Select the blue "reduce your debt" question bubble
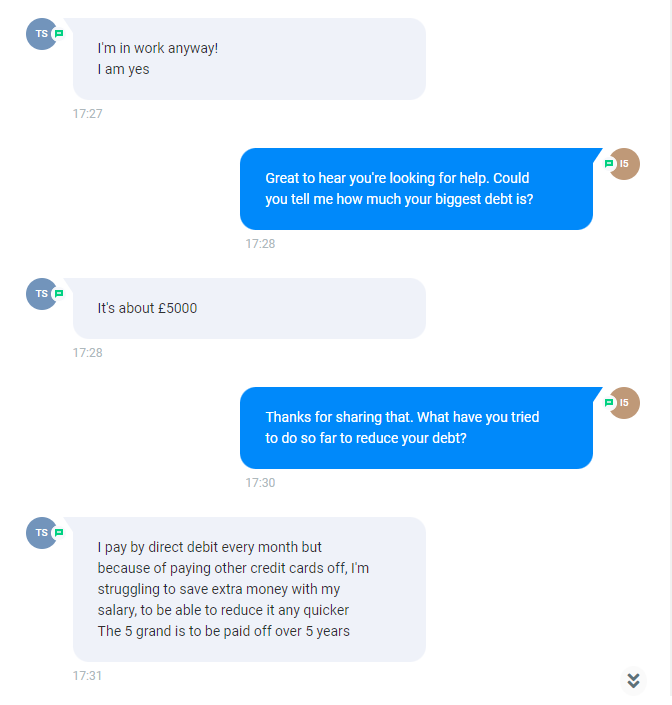The image size is (672, 705). tap(416, 428)
